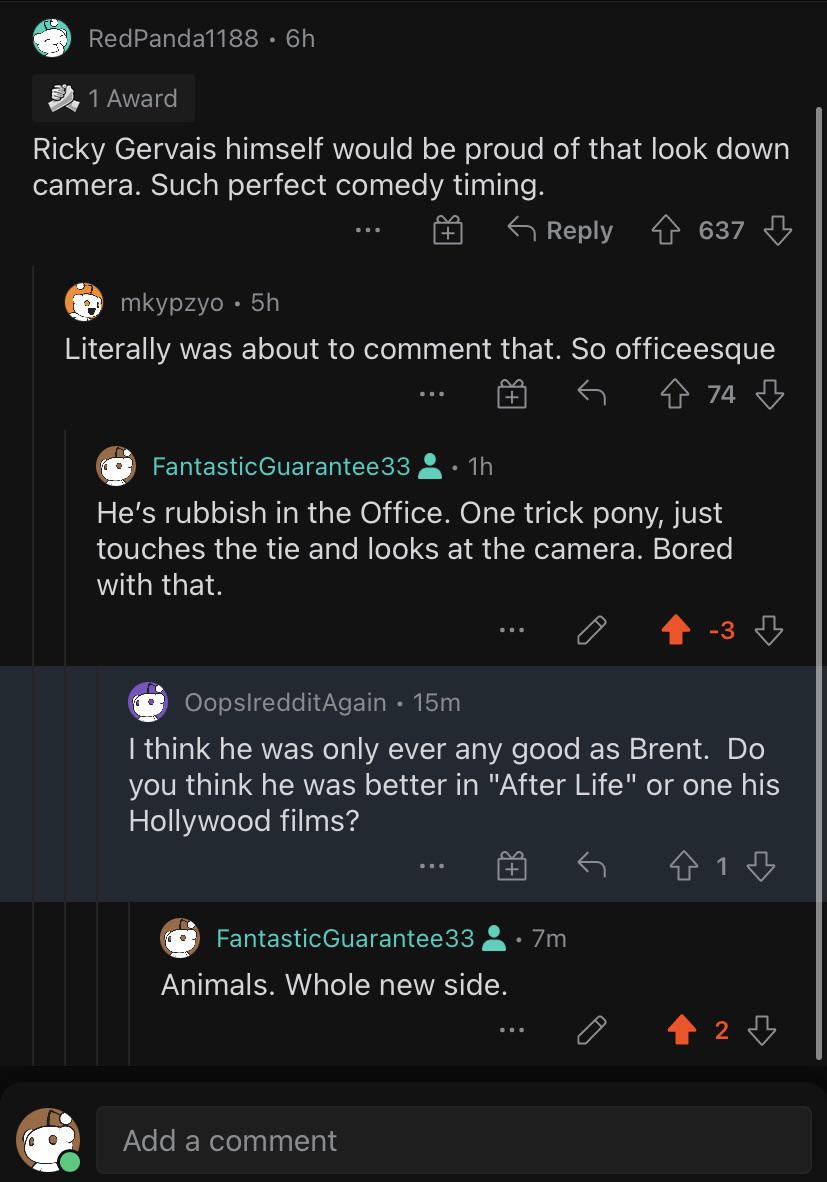Give an award to OopsIredditAgain's comment
The image size is (827, 1182).
point(511,866)
